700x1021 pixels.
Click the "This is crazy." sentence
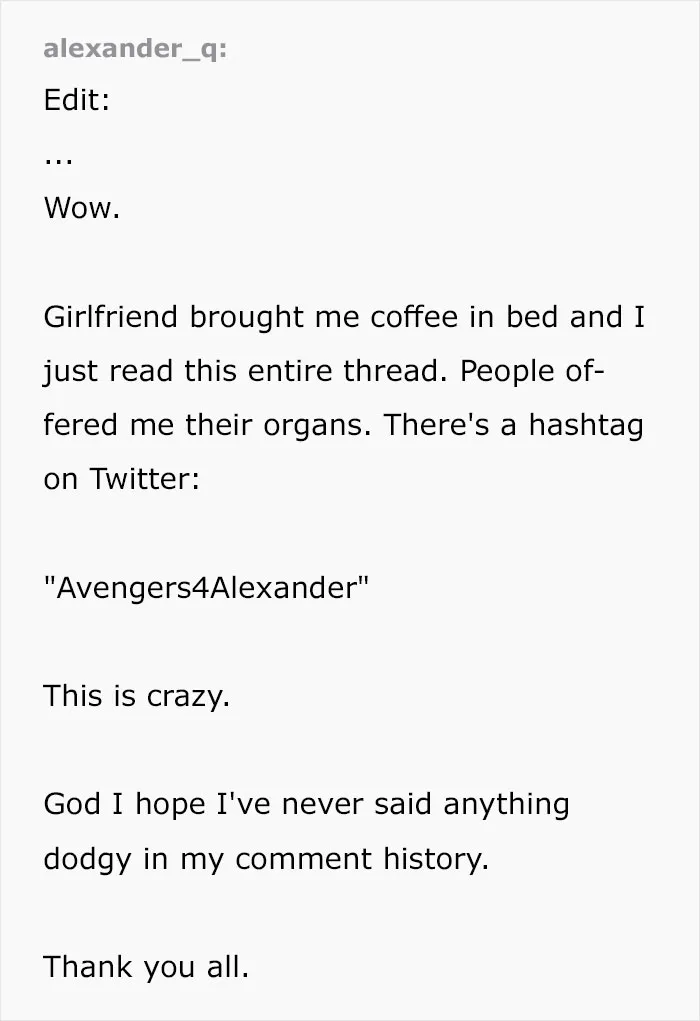pyautogui.click(x=137, y=695)
